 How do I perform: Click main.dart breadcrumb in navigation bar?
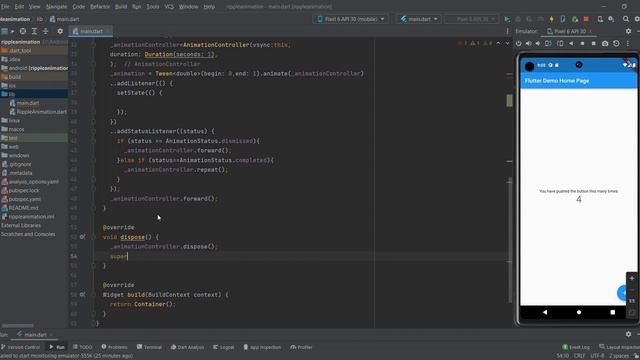tap(64, 19)
